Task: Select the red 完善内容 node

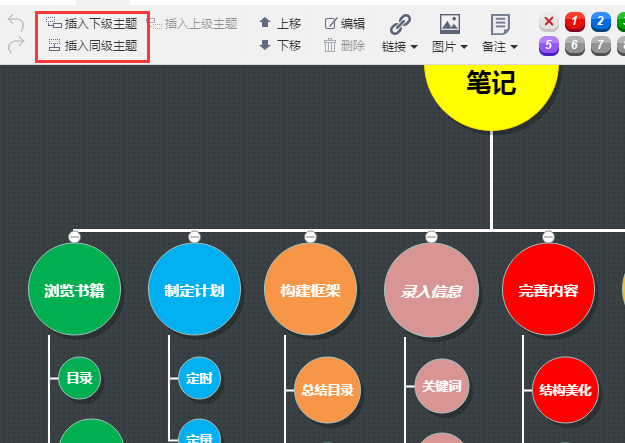Action: tap(548, 289)
